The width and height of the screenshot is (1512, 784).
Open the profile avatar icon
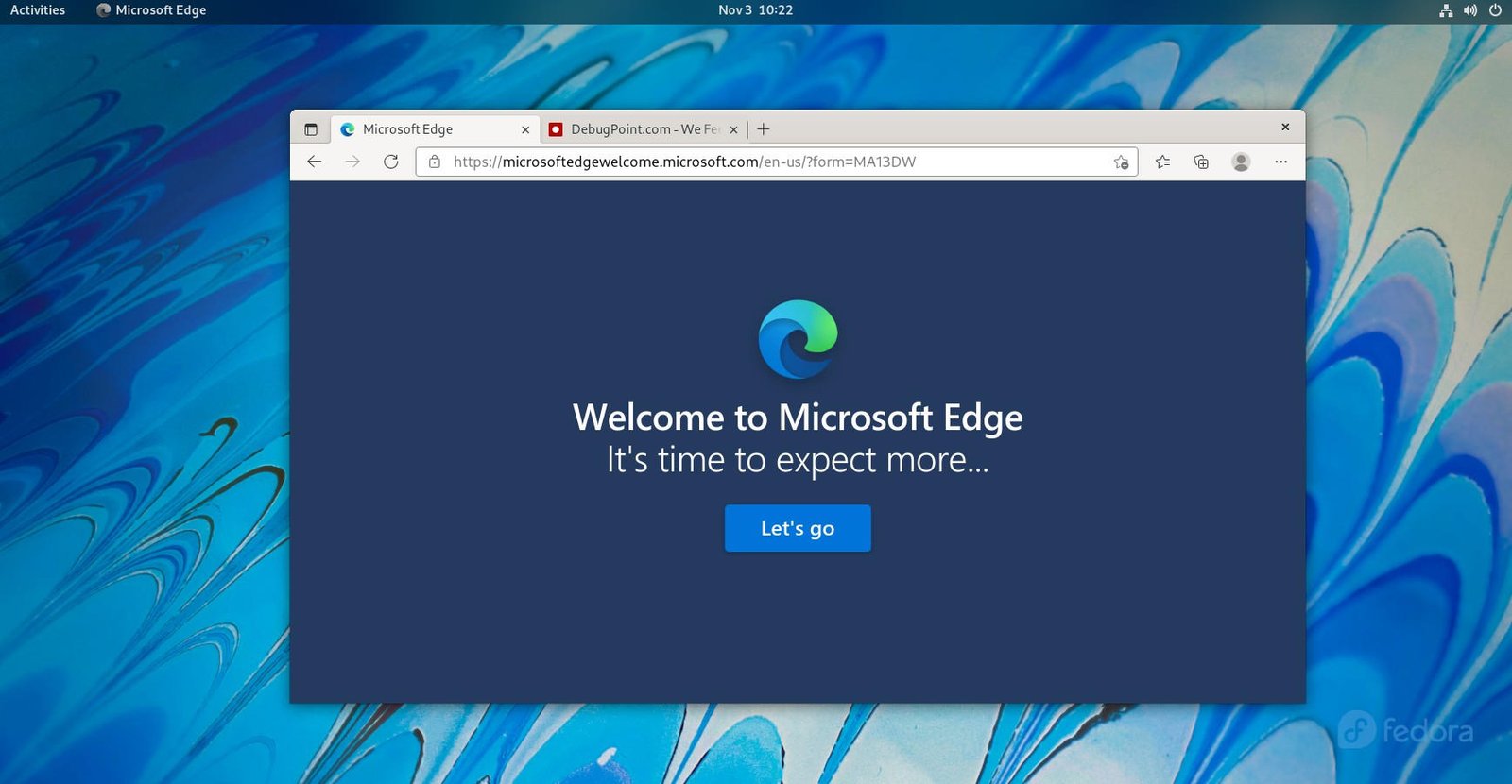1241,162
